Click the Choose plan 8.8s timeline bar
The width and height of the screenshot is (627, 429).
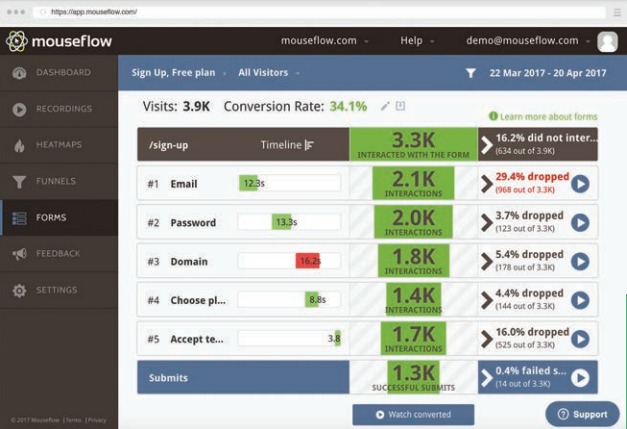(312, 299)
